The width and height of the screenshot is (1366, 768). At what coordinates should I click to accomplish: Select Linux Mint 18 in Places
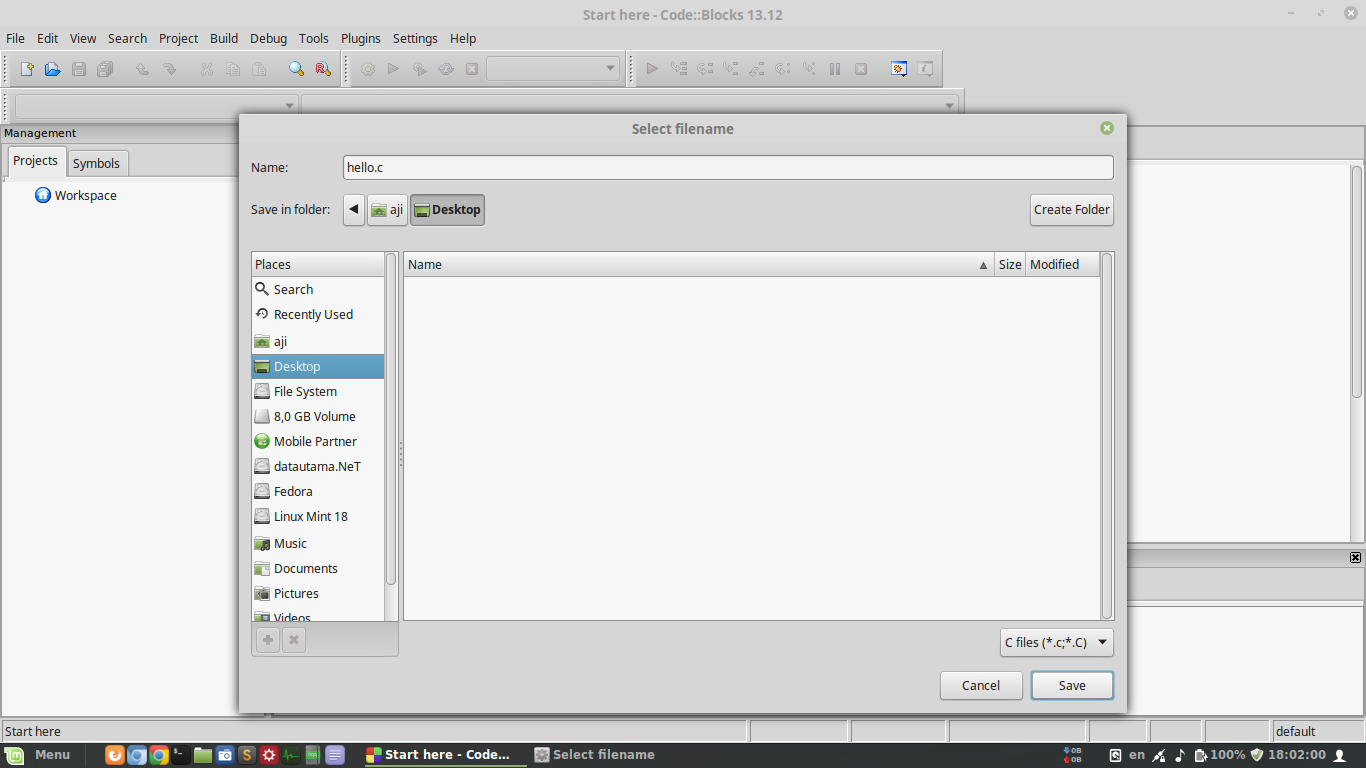(x=317, y=516)
